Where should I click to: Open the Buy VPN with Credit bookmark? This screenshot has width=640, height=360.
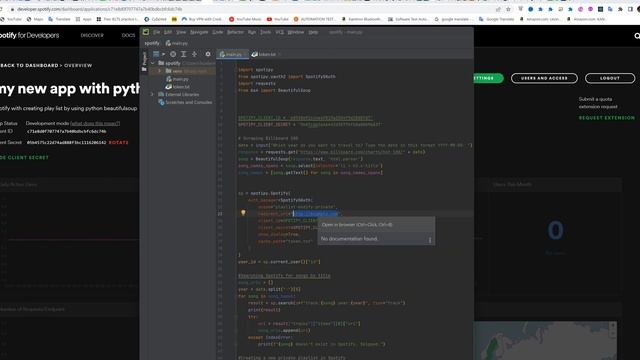pos(202,19)
